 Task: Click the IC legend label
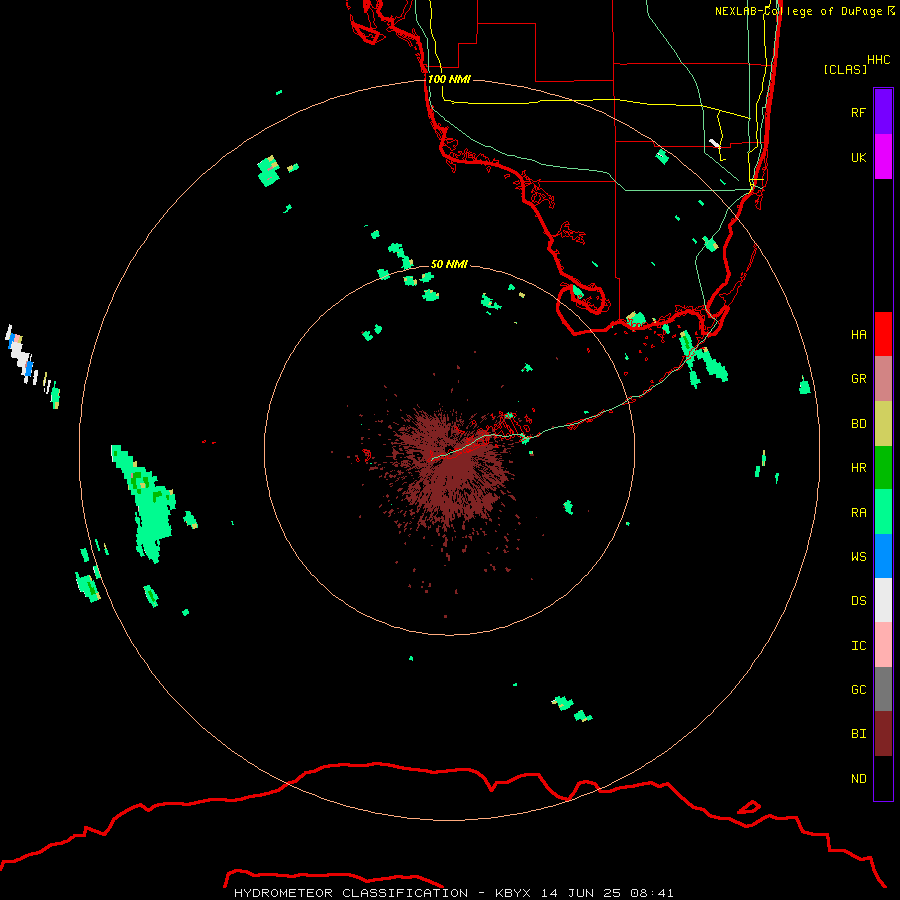pyautogui.click(x=858, y=645)
